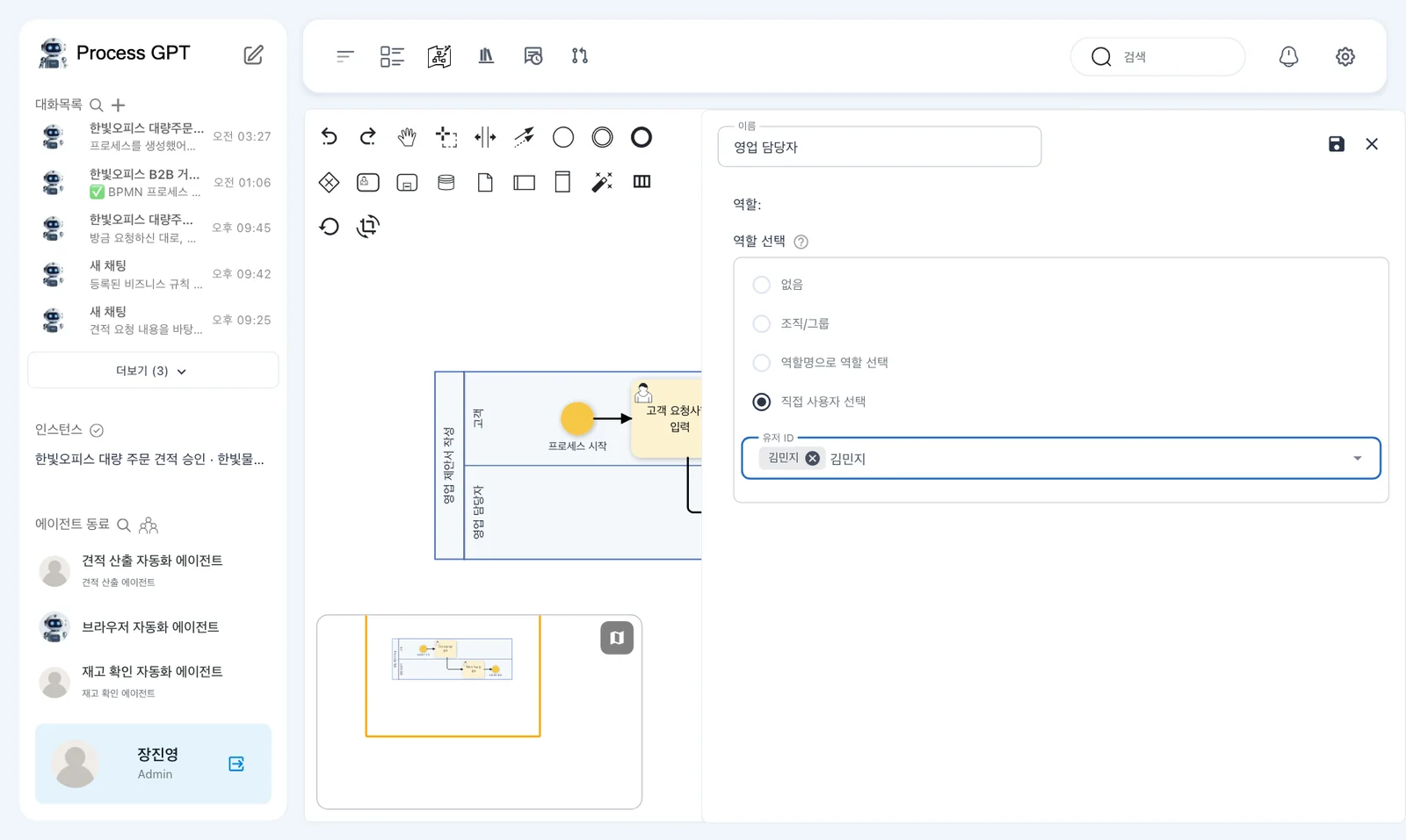
Task: Remove the 김민지 chip
Action: (x=813, y=458)
